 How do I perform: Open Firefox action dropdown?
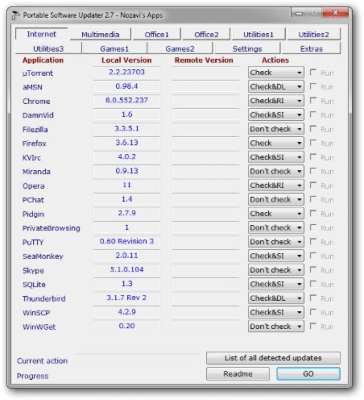coord(276,143)
